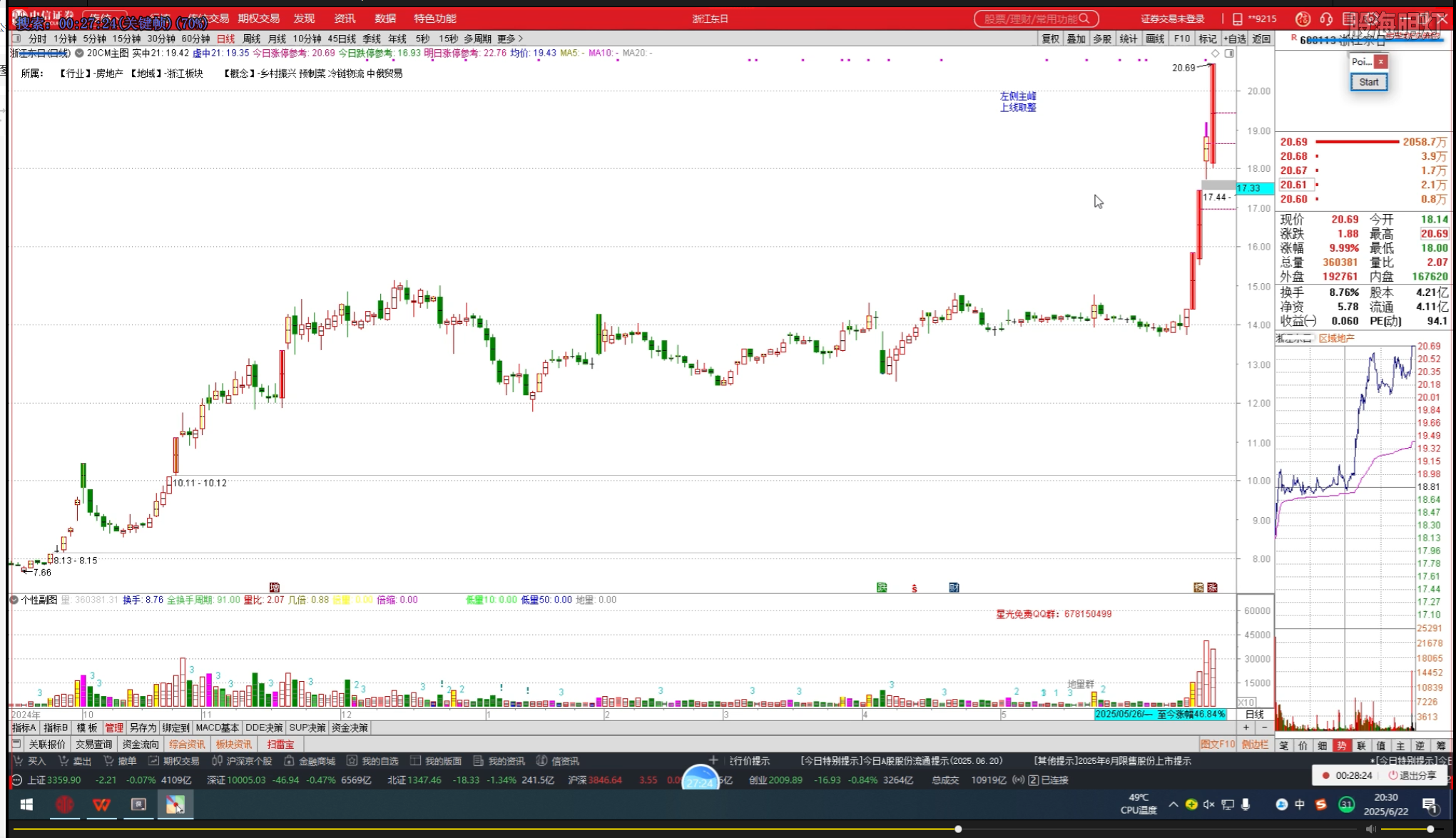Click the small panel icon left of 关联报价
The height and width of the screenshot is (838, 1456).
(x=16, y=744)
